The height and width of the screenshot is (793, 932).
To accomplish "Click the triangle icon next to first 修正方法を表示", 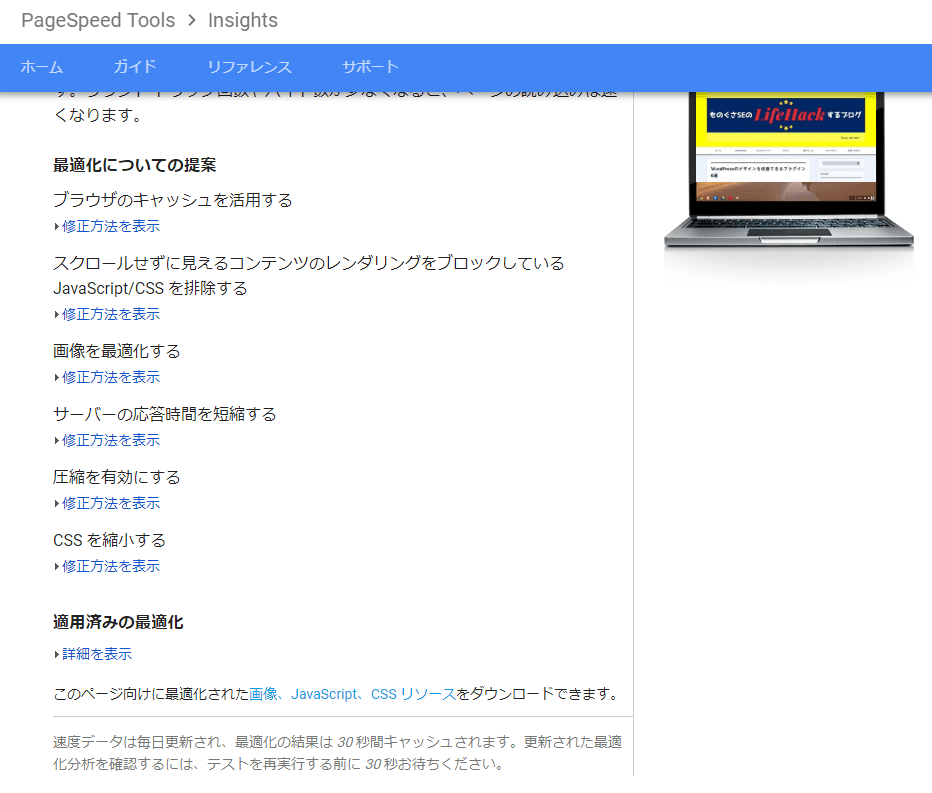I will pyautogui.click(x=57, y=226).
